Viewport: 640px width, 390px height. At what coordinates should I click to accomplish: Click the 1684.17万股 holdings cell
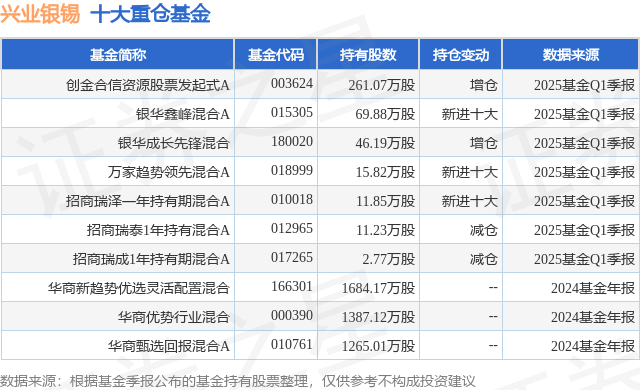(x=378, y=288)
